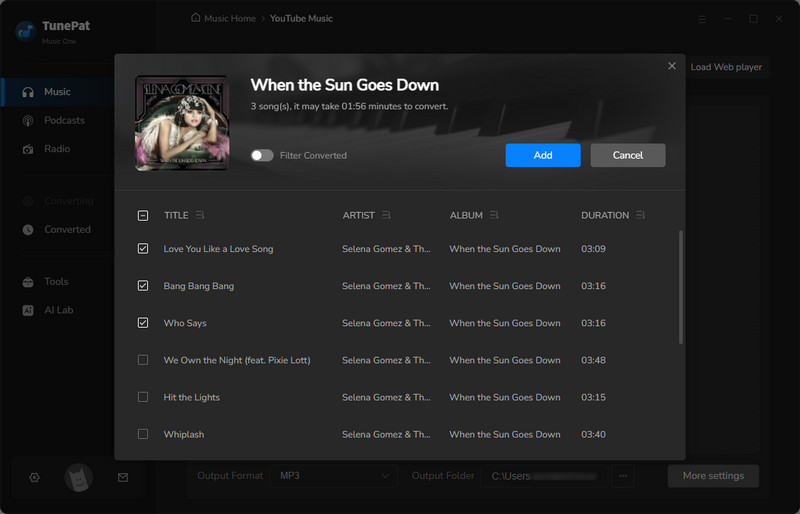Screen dimensions: 800x514
Task: Click the 'Bang Bang Bang' title
Action: [x=198, y=286]
